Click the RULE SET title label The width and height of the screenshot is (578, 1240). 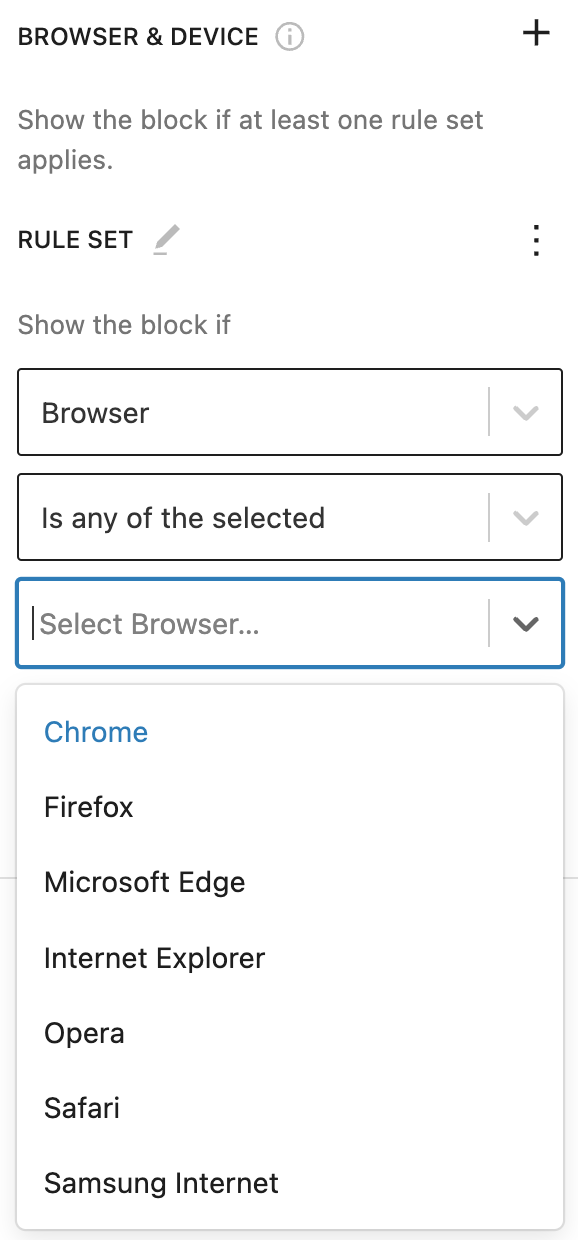pos(75,240)
